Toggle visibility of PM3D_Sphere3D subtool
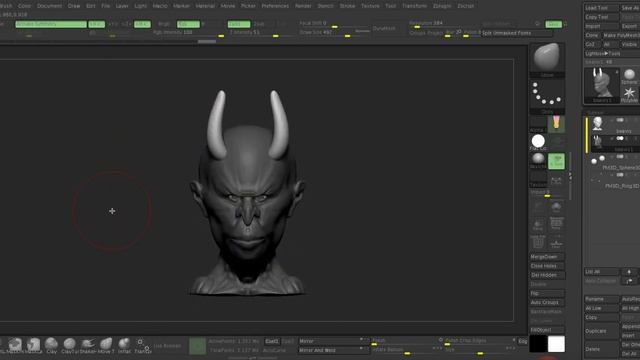Viewport: 640px width, 360px height. (x=620, y=156)
